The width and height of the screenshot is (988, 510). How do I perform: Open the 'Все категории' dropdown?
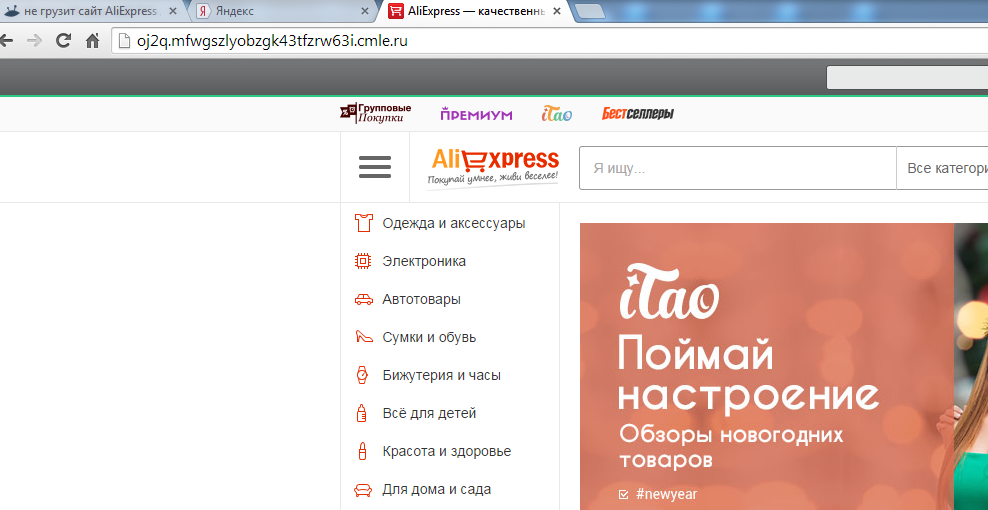click(943, 168)
